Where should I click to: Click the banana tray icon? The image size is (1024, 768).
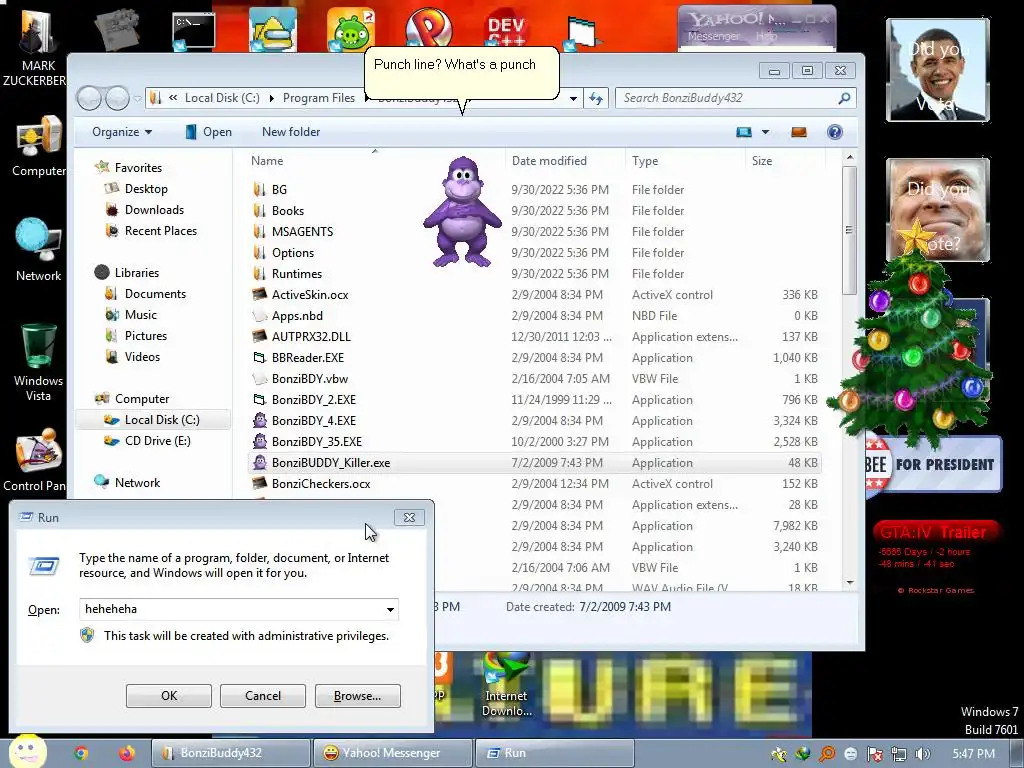click(x=778, y=754)
